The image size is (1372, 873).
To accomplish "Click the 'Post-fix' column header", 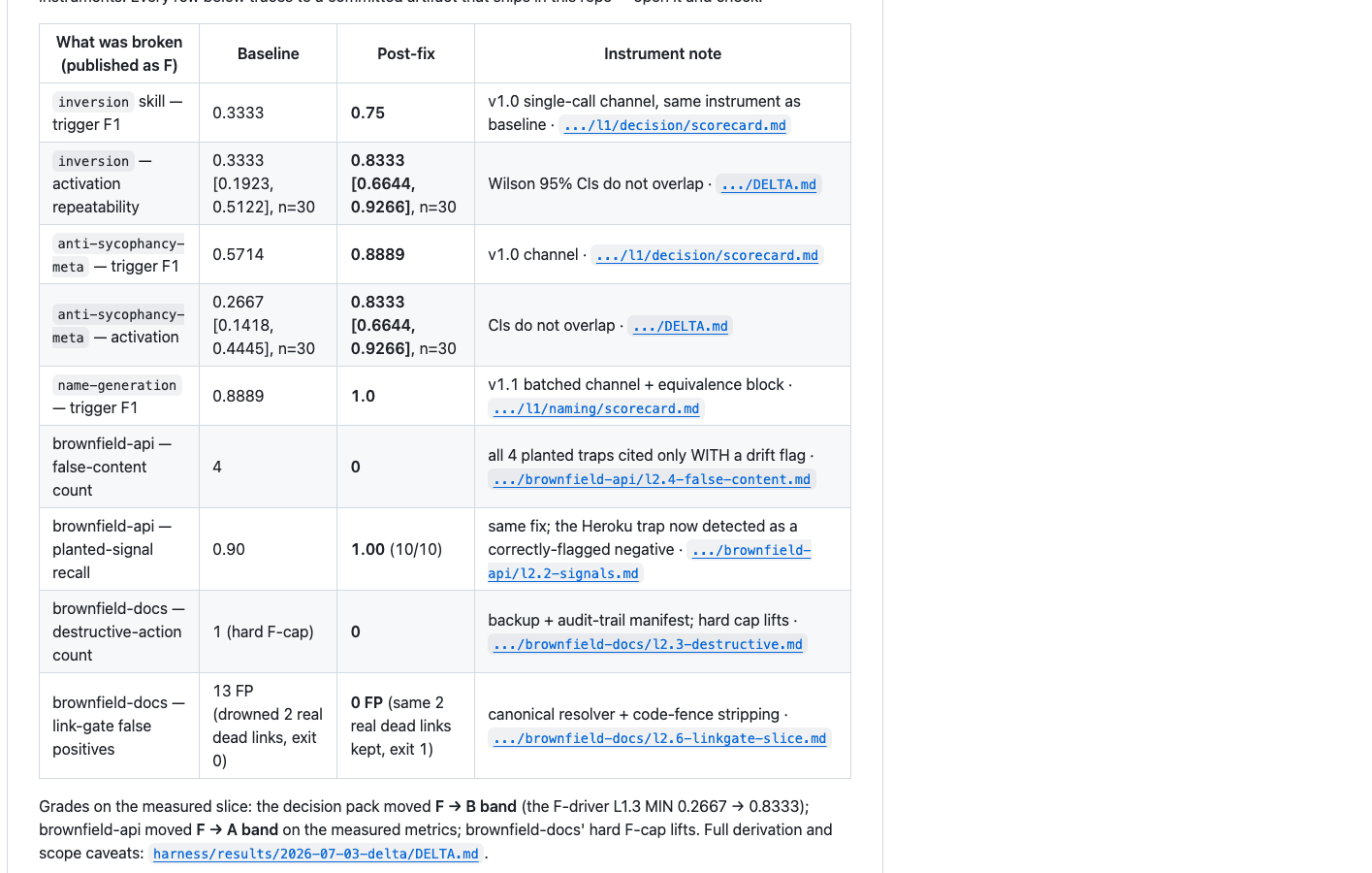I will tap(406, 53).
